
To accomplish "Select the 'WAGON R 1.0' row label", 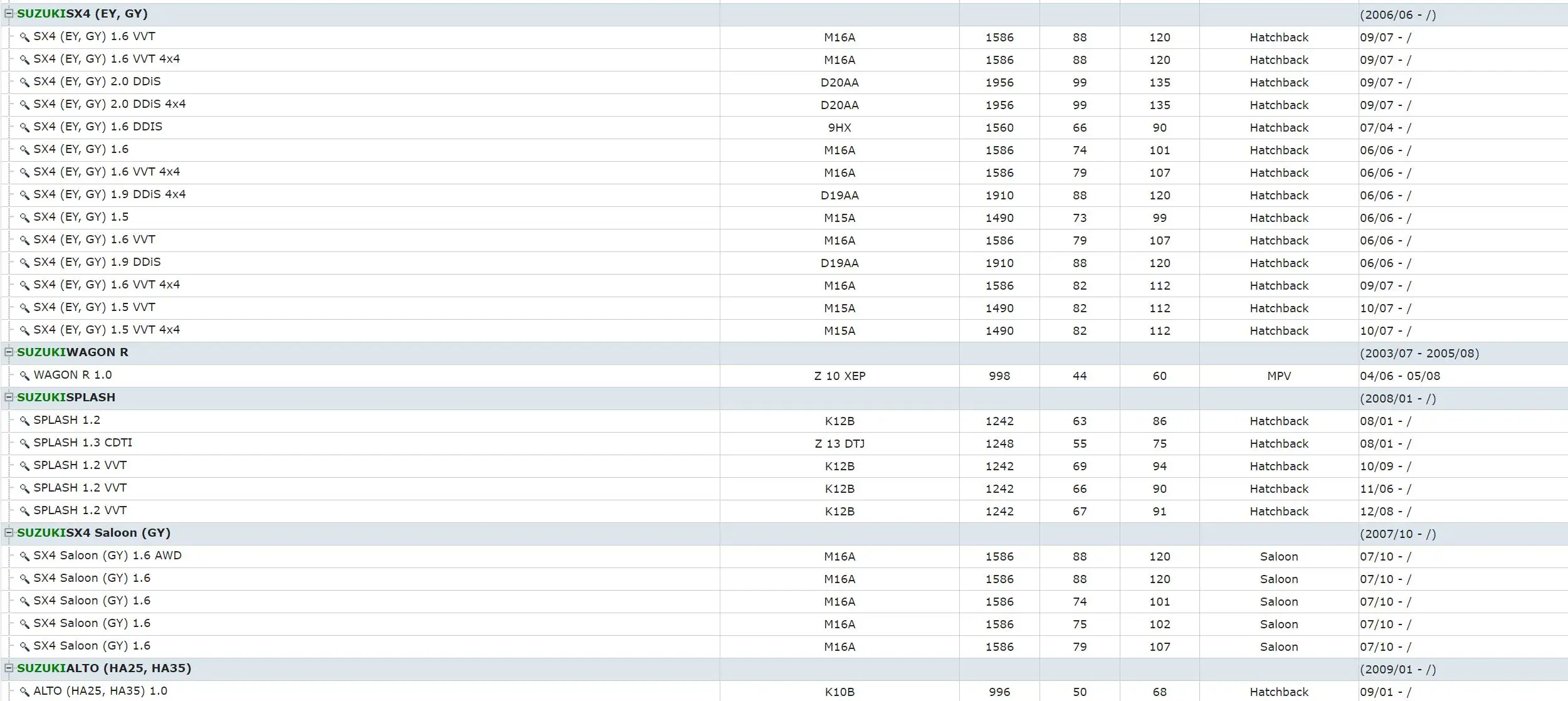I will [x=73, y=375].
